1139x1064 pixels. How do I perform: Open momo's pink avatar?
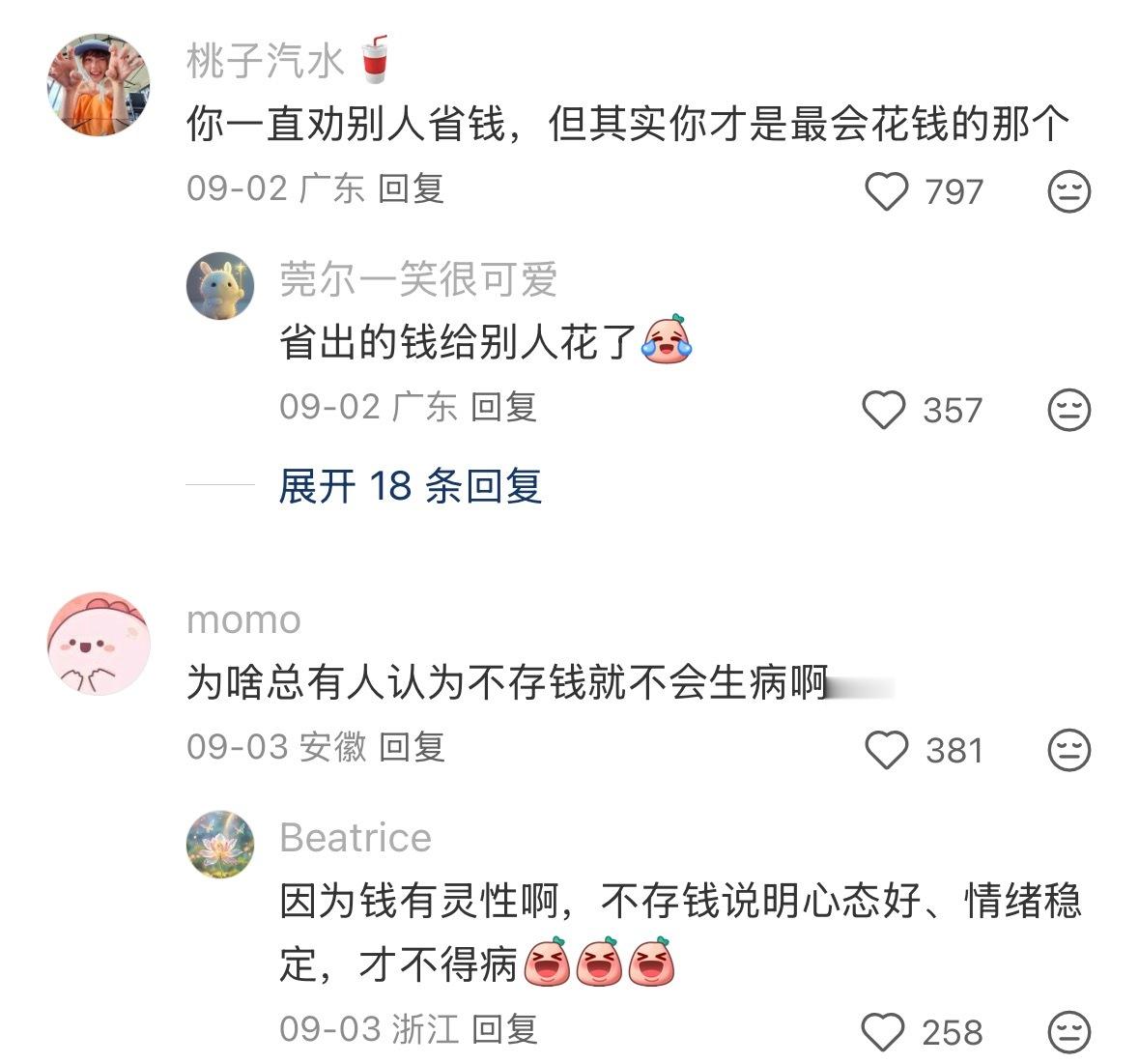[99, 644]
